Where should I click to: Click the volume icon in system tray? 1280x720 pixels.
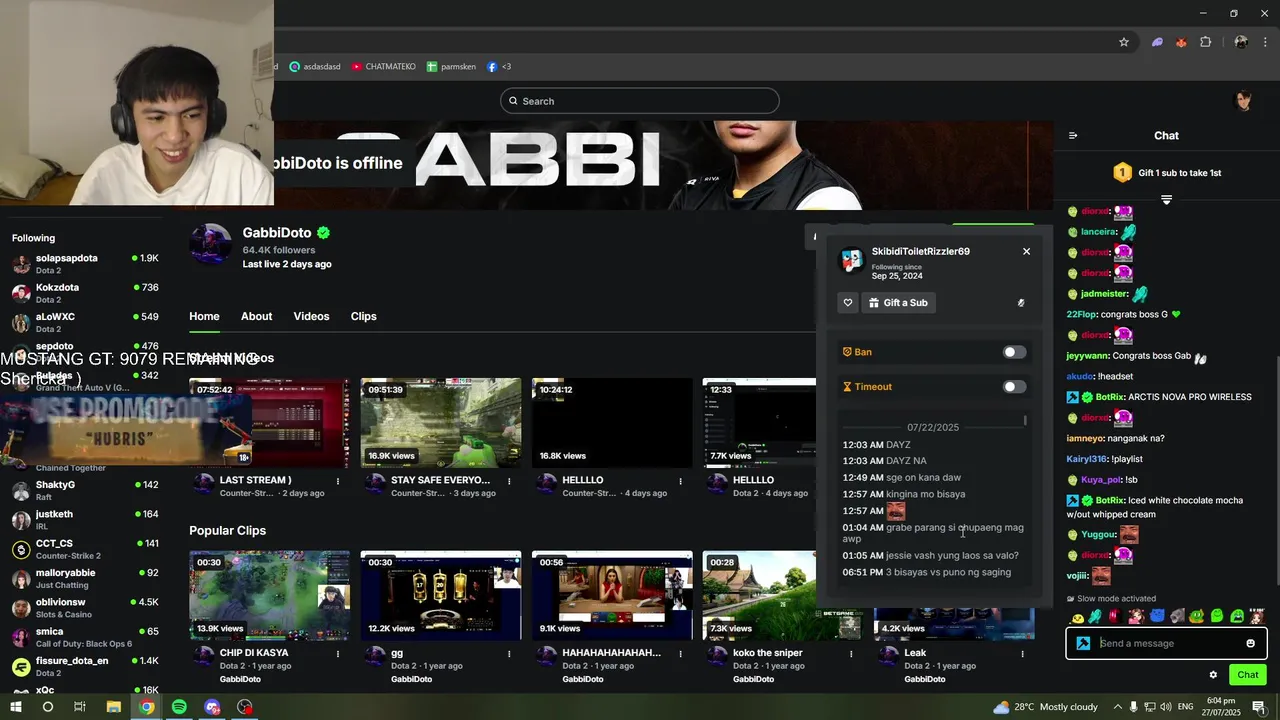point(1165,707)
